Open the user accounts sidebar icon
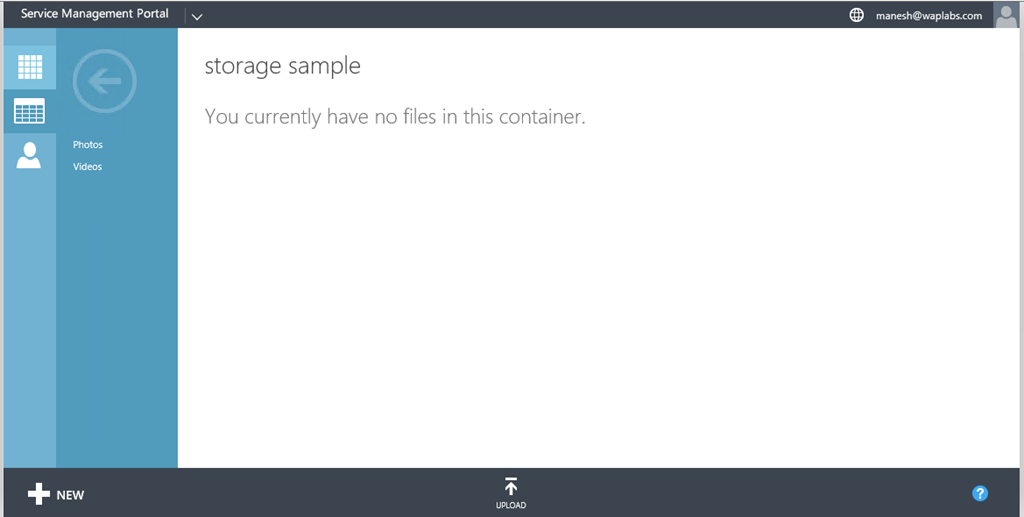 click(x=30, y=155)
